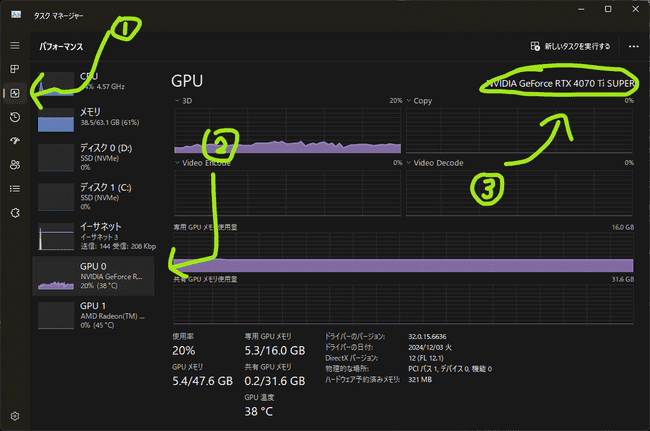Select the Performance page icon
Image resolution: width=650 pixels, height=431 pixels.
click(15, 93)
